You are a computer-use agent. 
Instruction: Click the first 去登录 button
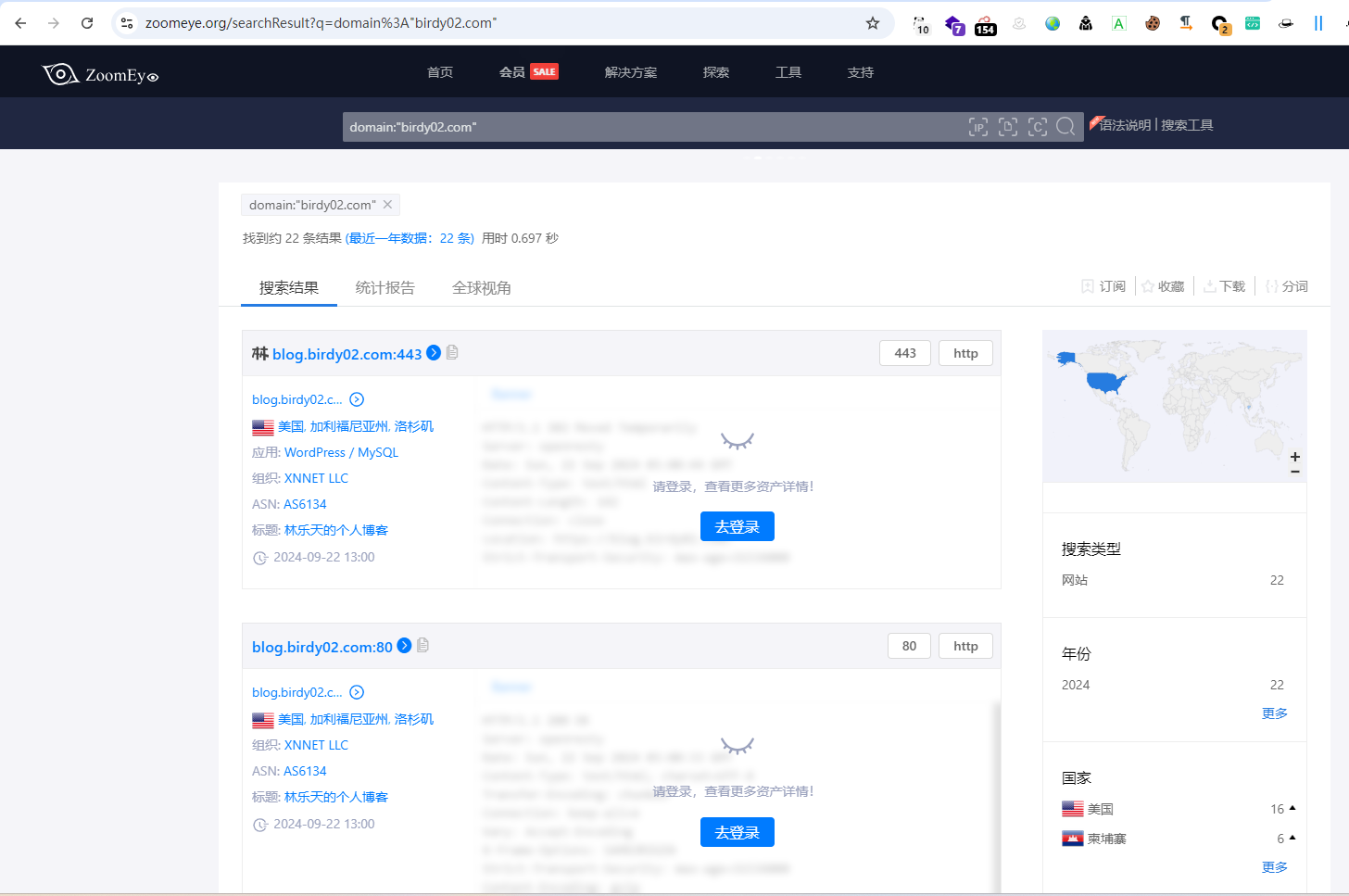click(x=737, y=526)
